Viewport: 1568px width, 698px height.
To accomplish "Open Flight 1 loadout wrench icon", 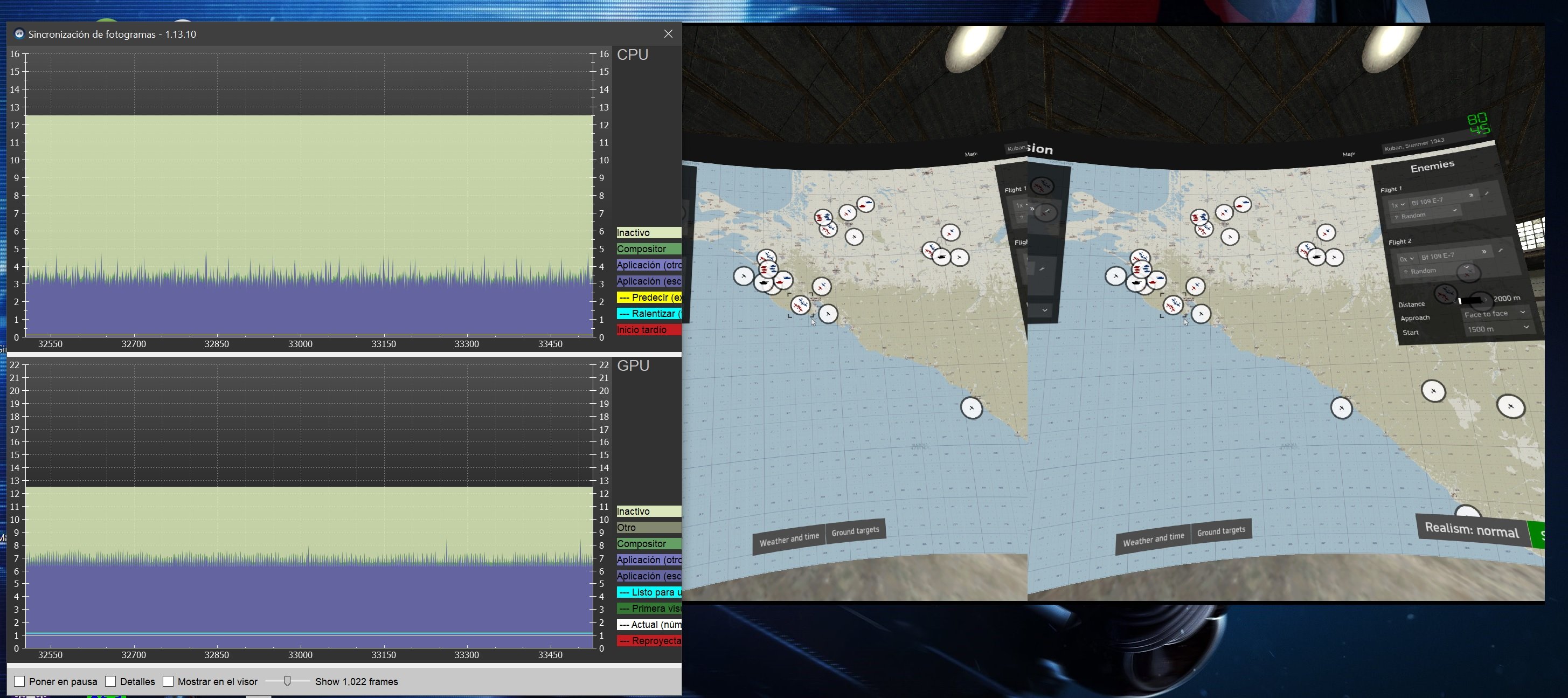I will 1487,193.
